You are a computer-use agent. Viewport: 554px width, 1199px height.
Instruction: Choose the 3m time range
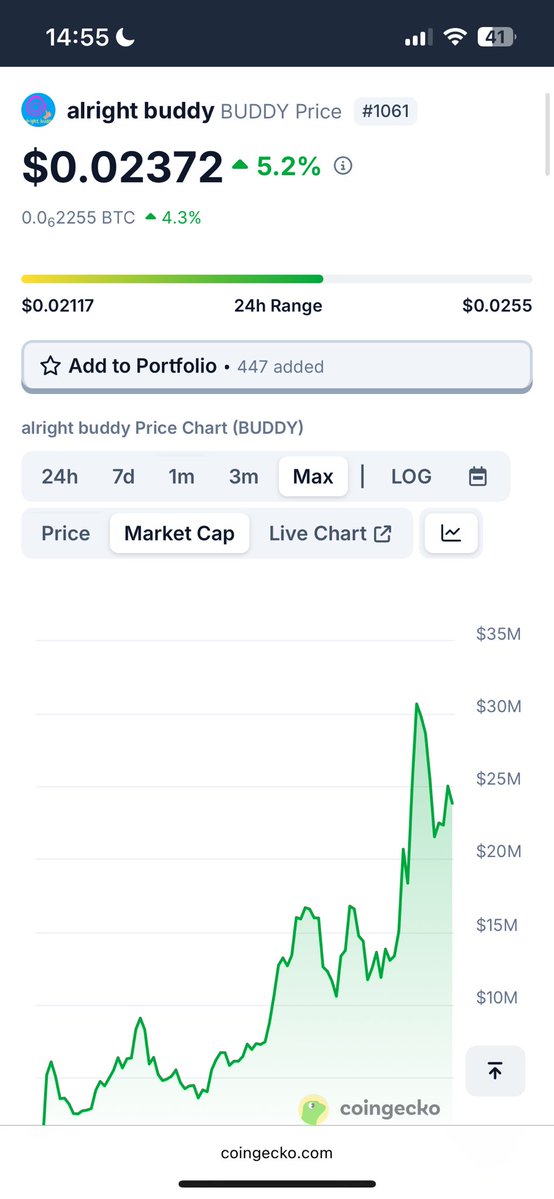tap(243, 476)
